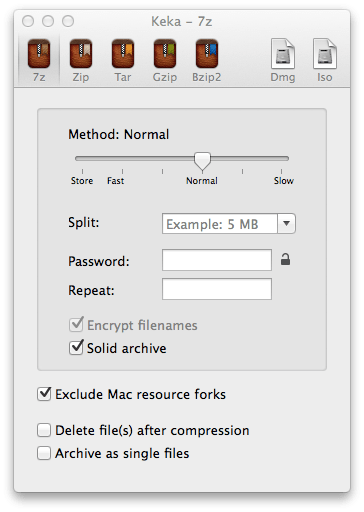Uncheck the Solid archive checkbox
364x512 pixels.
76,347
